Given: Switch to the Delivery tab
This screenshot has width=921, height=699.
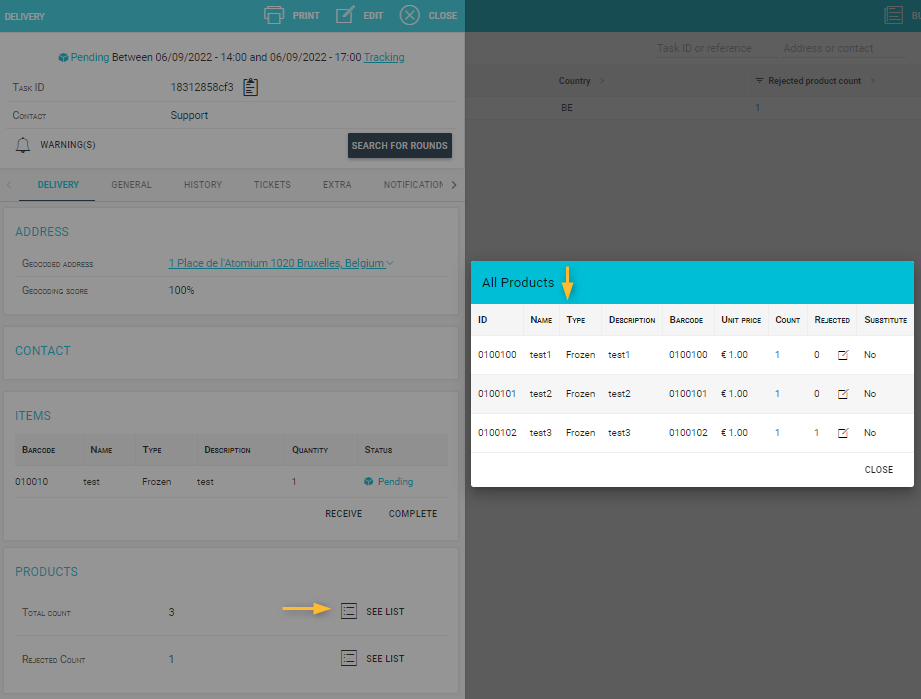Looking at the screenshot, I should [58, 184].
